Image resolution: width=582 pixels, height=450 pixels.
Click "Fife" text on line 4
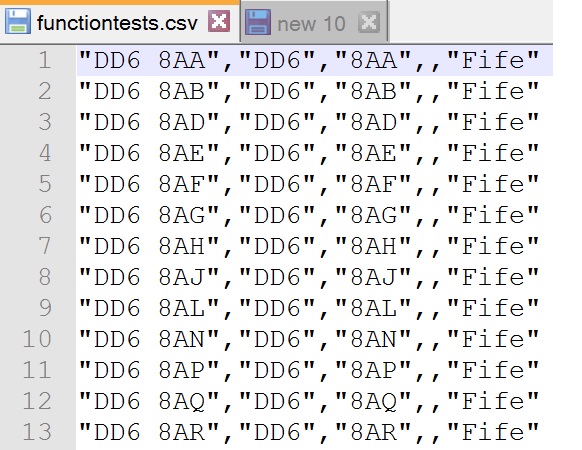[x=493, y=153]
